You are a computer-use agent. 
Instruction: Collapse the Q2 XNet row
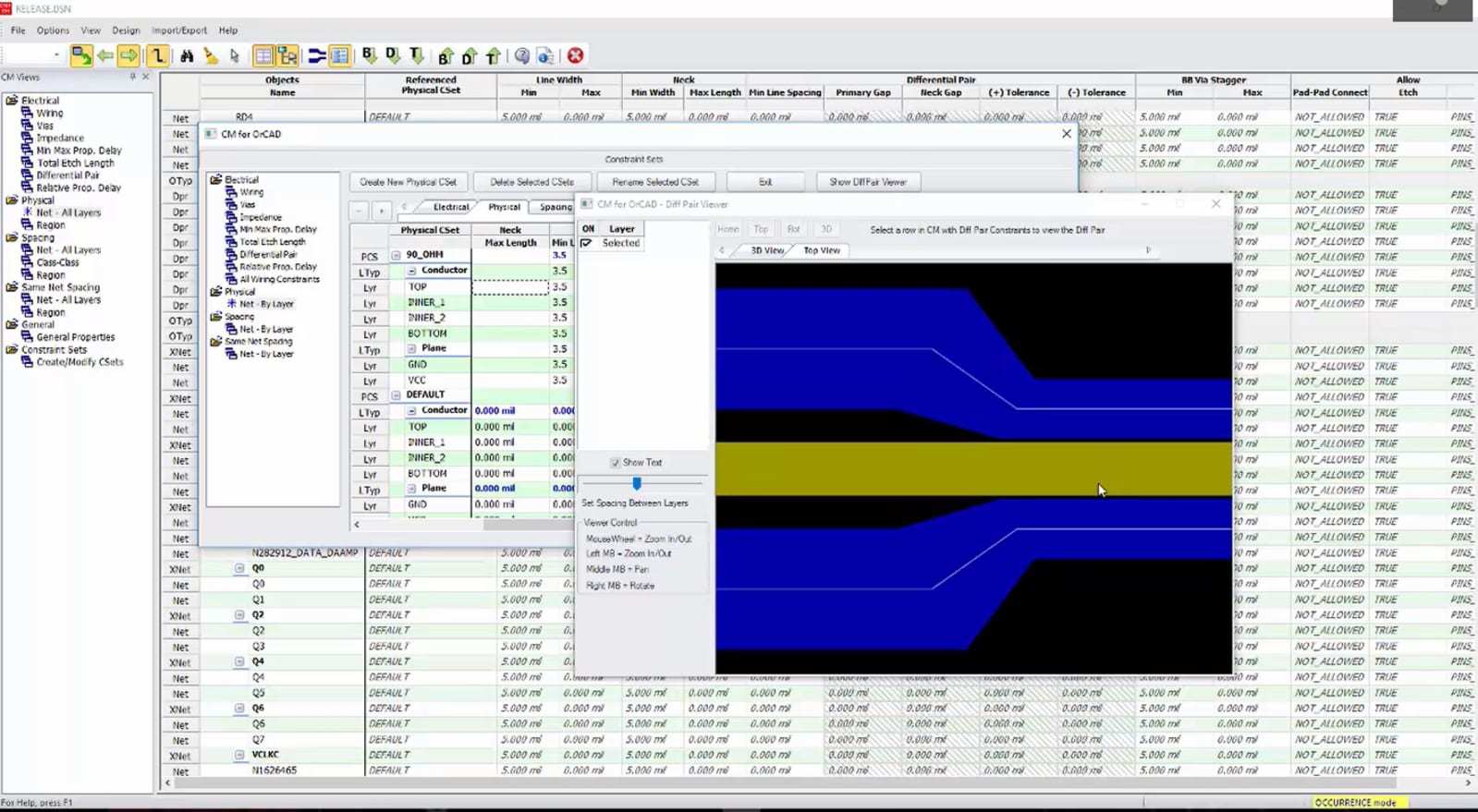pos(239,615)
